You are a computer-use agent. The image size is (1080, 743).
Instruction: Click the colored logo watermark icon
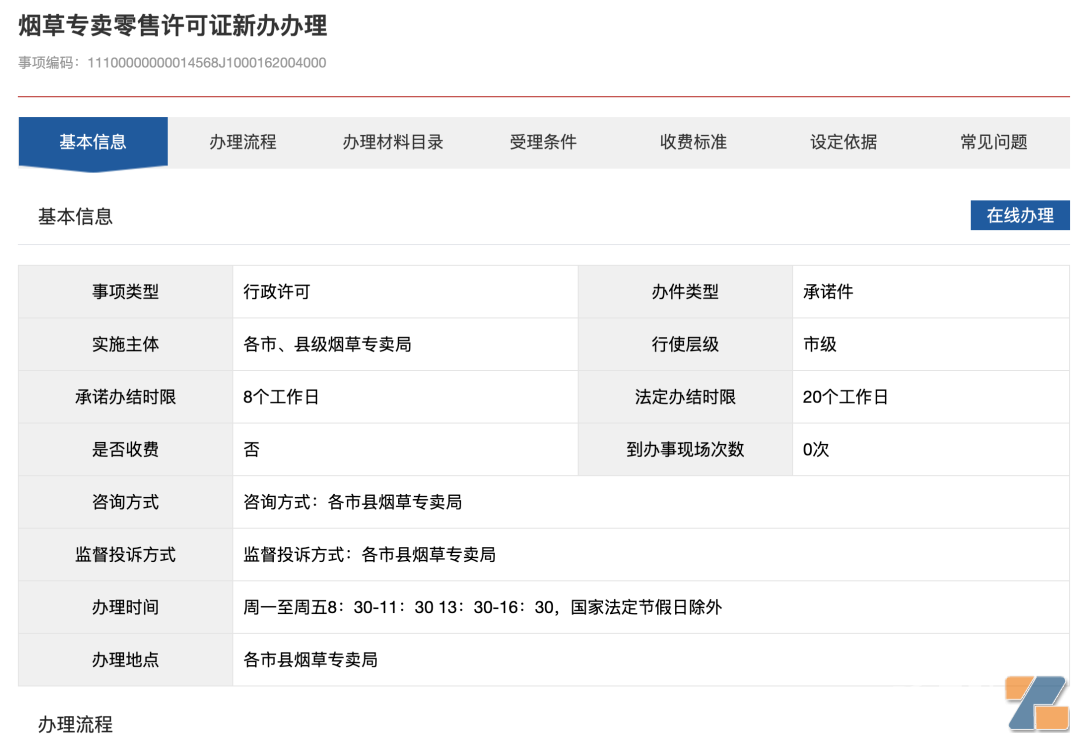[1035, 705]
